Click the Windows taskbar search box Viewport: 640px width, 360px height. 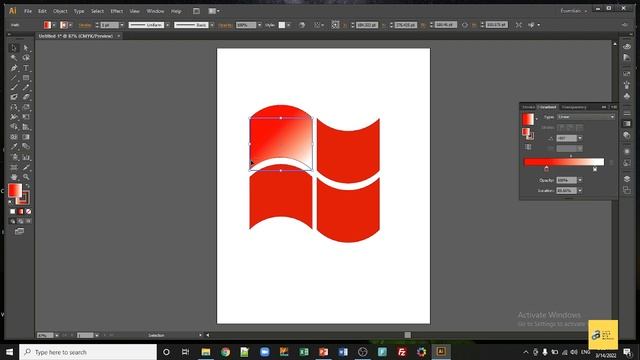coord(88,352)
